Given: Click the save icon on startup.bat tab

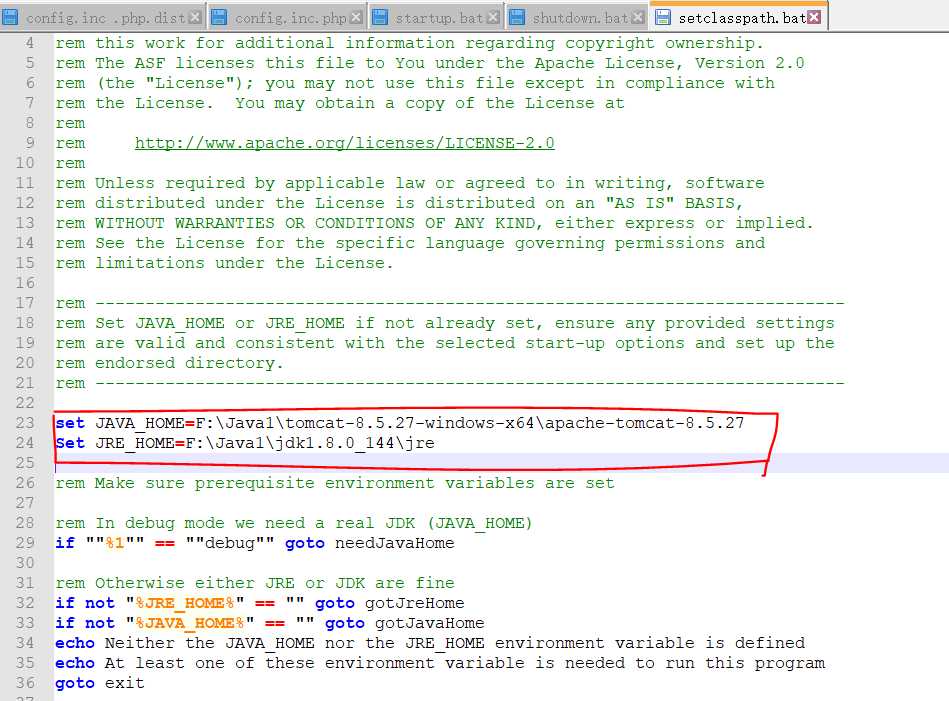Looking at the screenshot, I should [x=380, y=18].
